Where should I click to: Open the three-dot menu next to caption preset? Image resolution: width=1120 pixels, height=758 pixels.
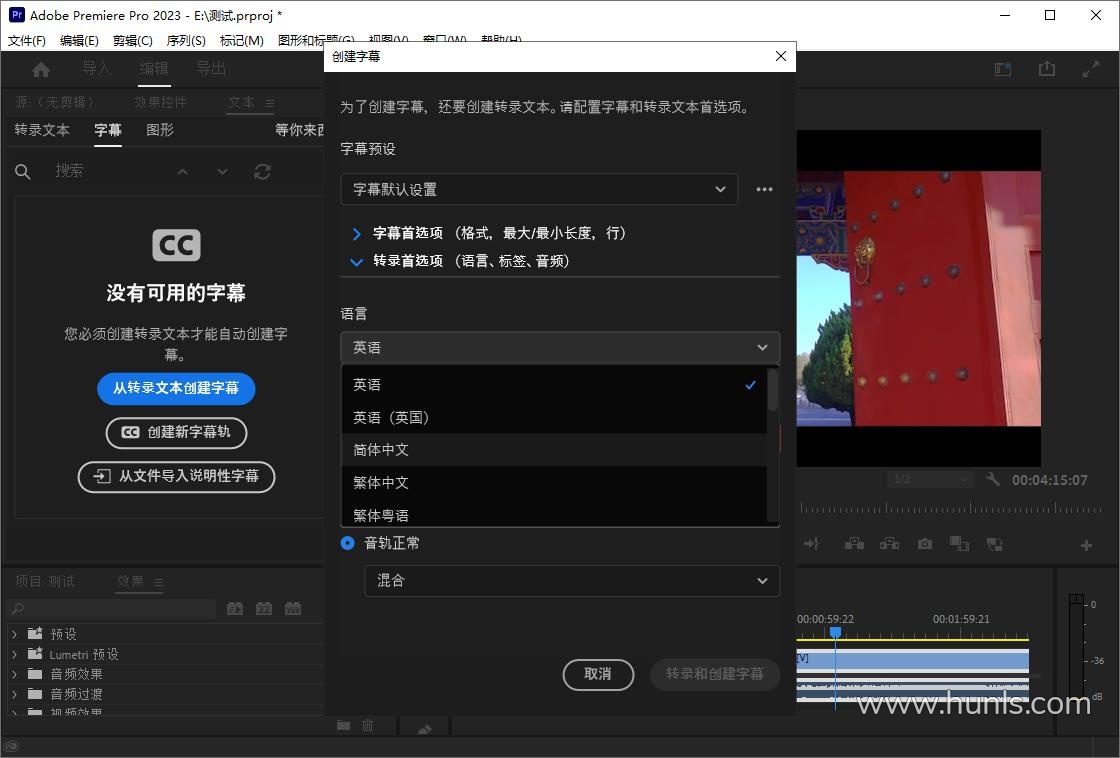(764, 189)
